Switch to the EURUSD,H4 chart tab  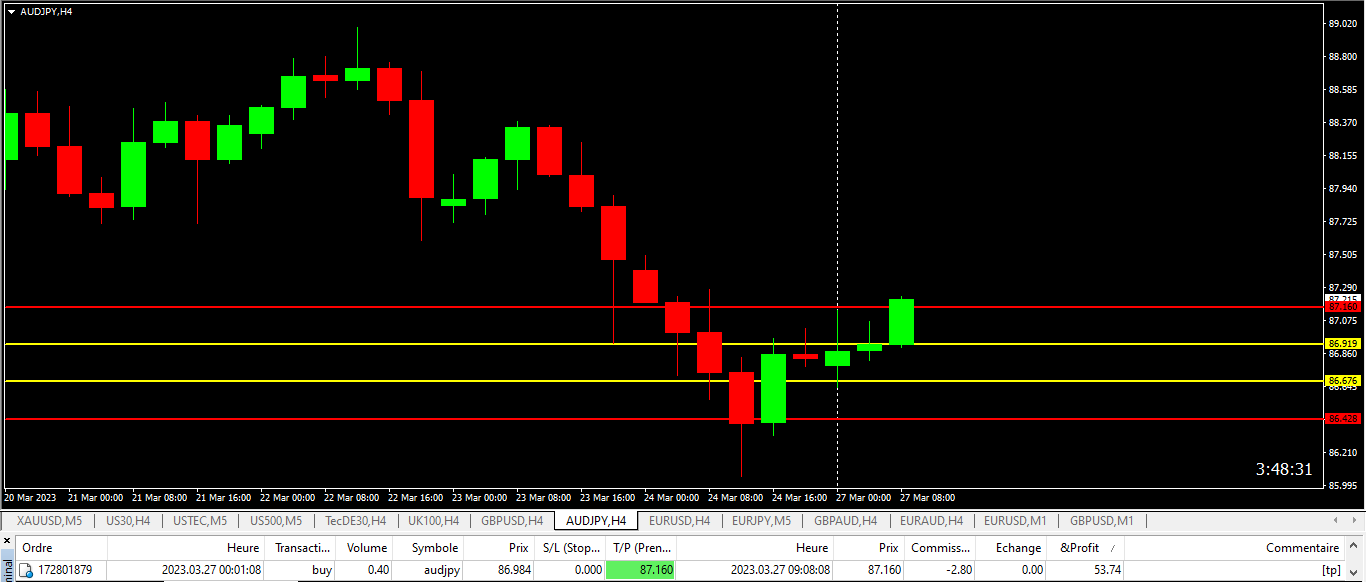[679, 521]
